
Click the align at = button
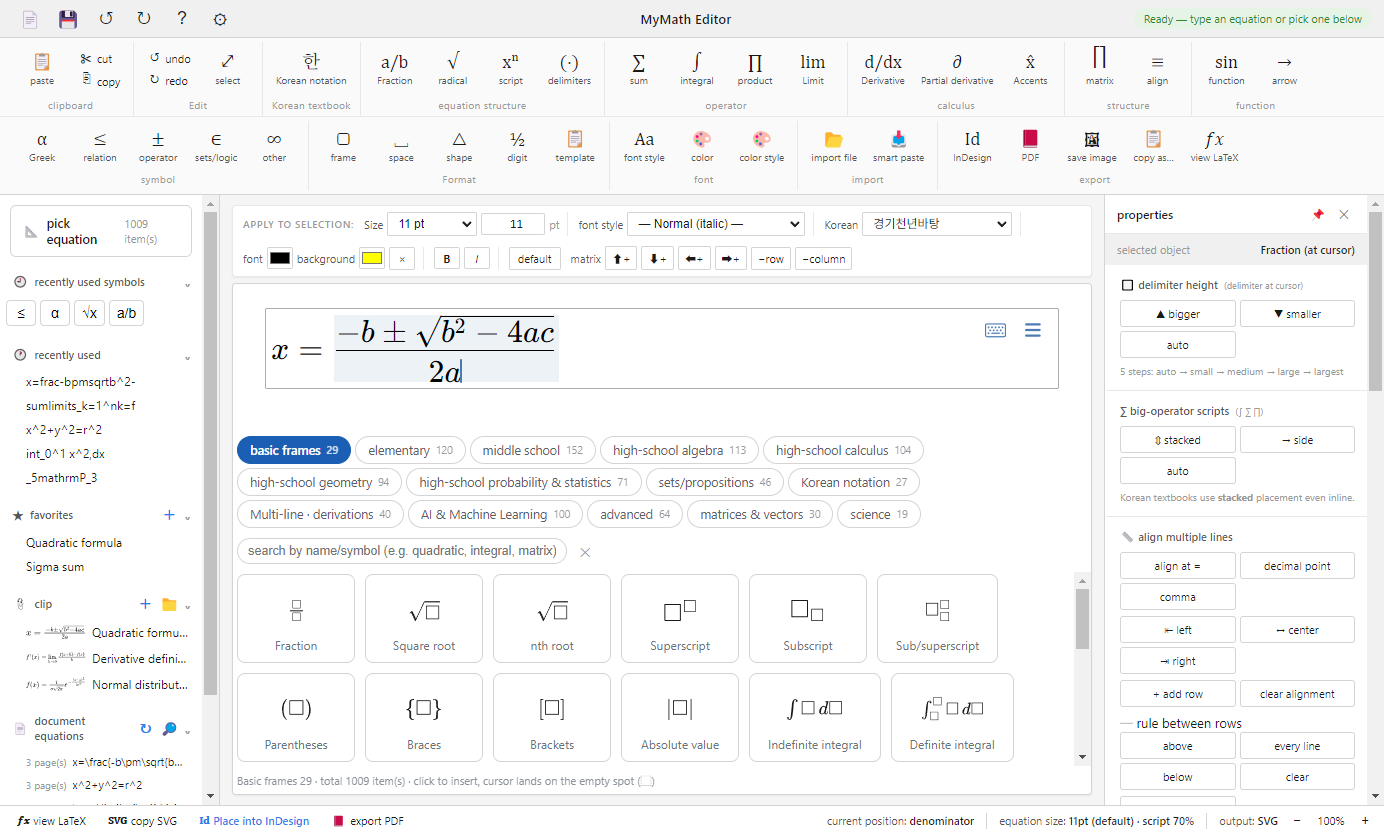click(x=1177, y=566)
